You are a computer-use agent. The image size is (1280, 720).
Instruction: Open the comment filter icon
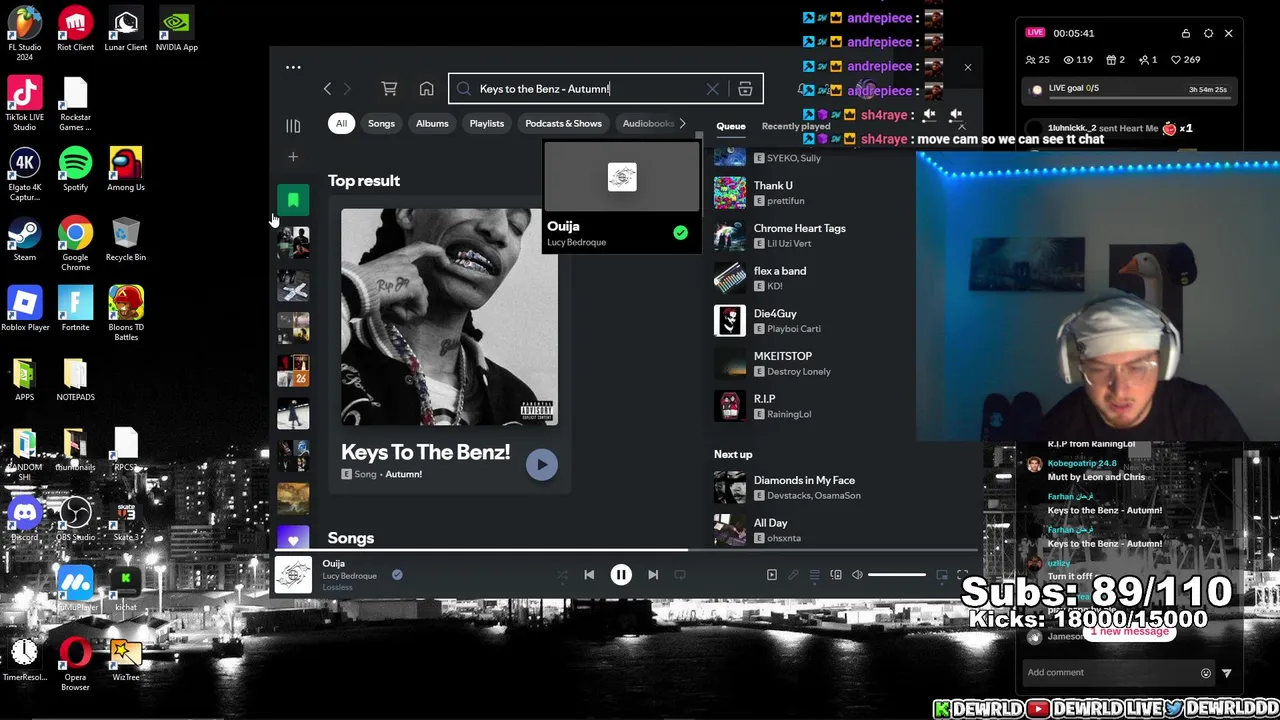[1227, 673]
